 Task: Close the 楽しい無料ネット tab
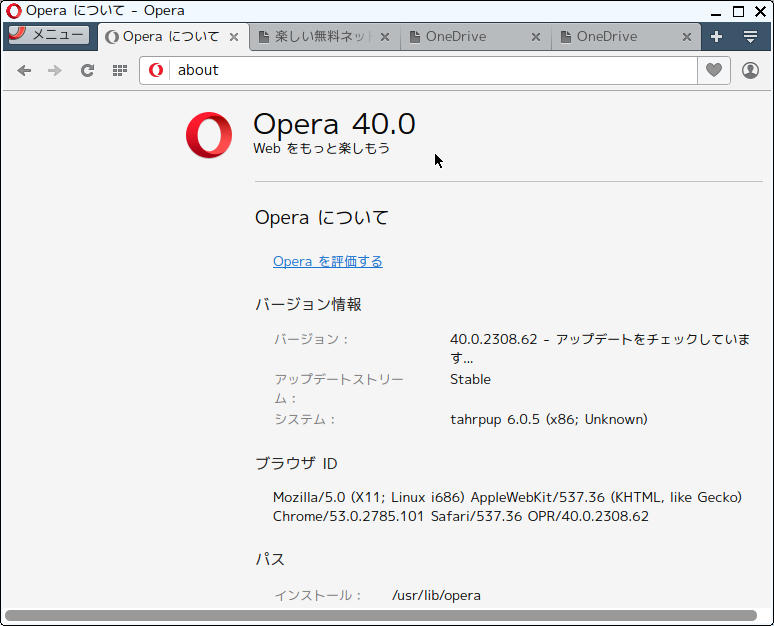(385, 37)
